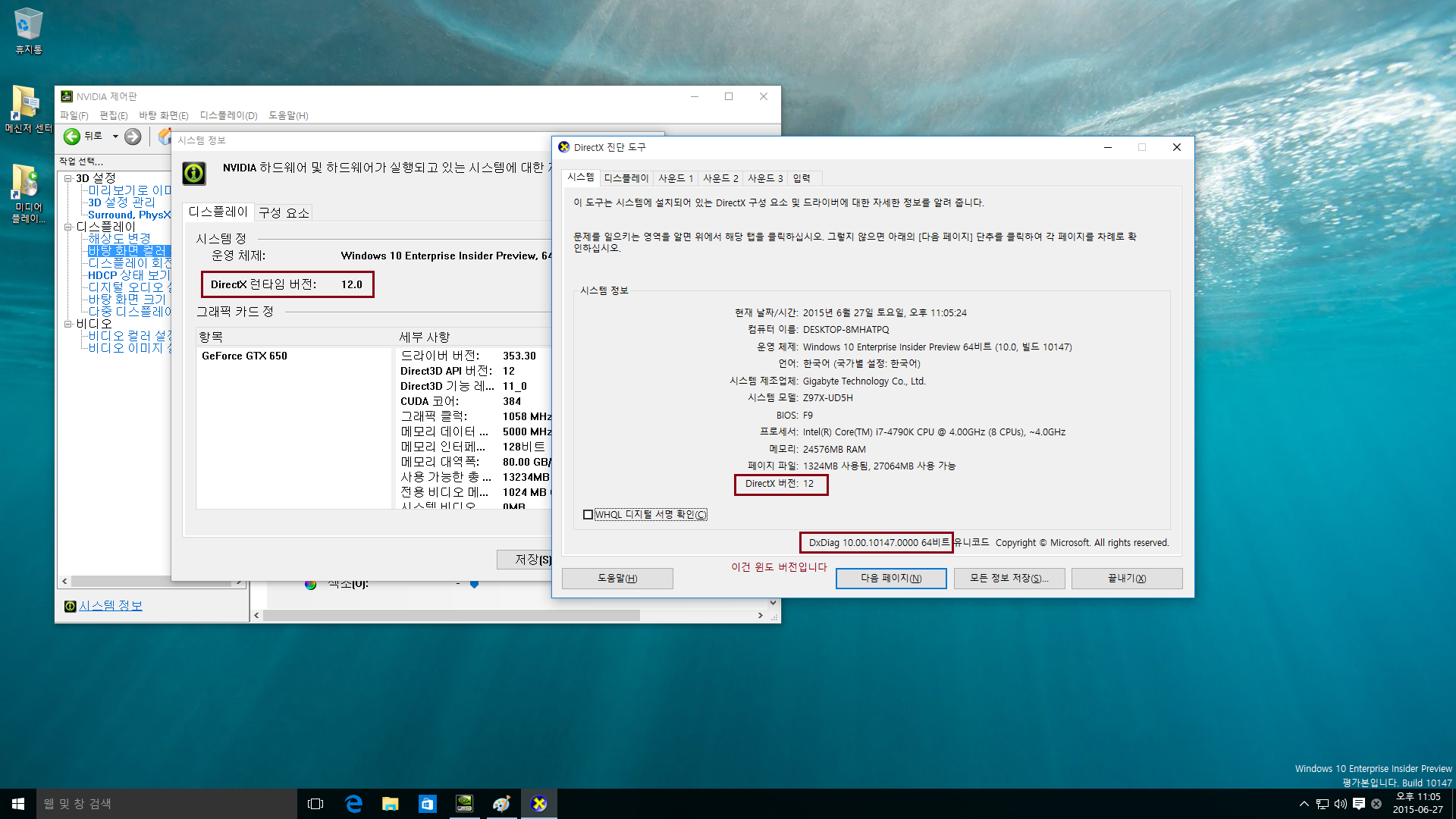Switch to the 사운드 3 tab
1456x819 pixels.
click(x=765, y=178)
